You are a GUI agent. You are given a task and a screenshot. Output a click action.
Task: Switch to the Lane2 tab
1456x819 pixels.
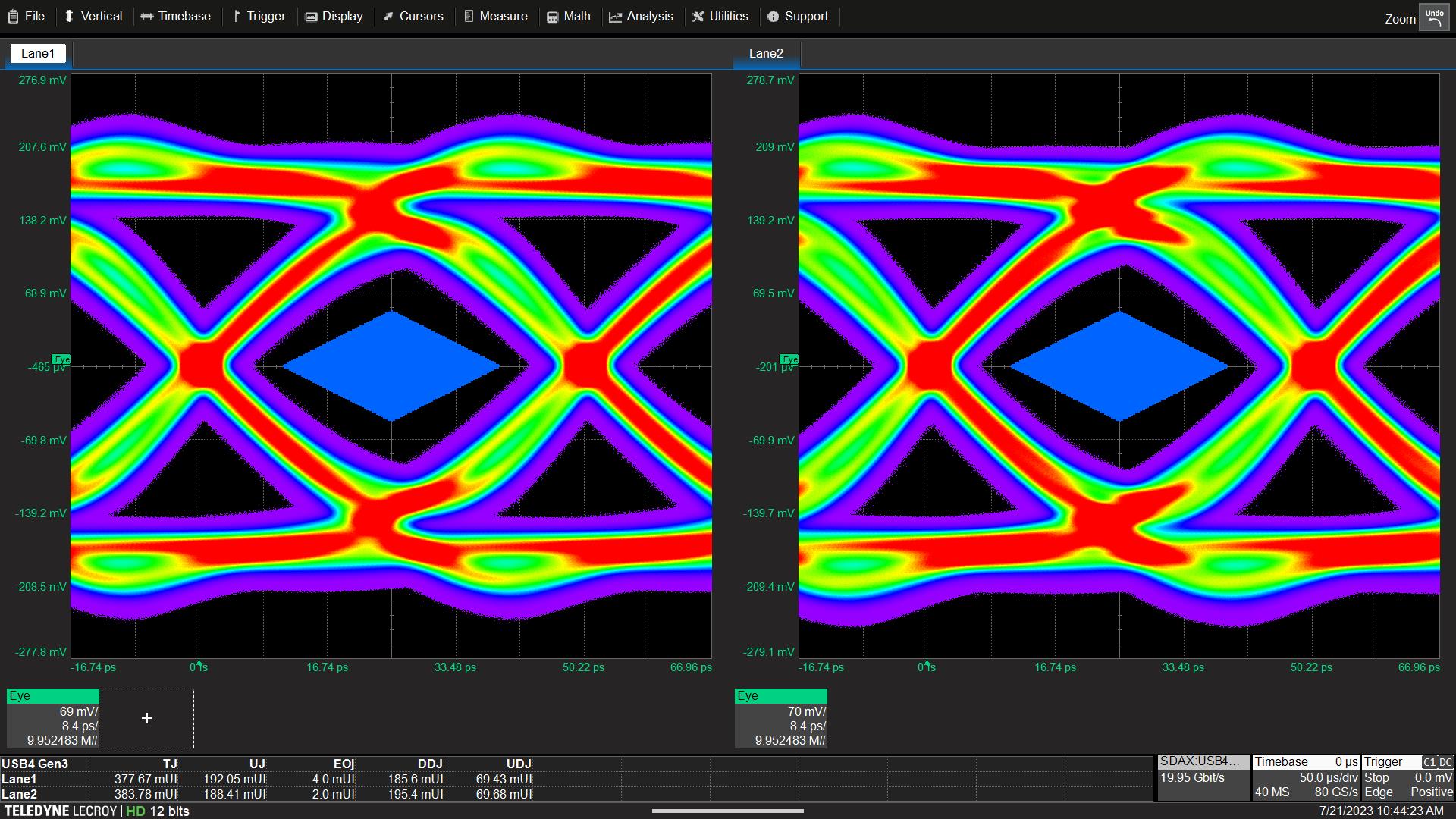click(766, 53)
